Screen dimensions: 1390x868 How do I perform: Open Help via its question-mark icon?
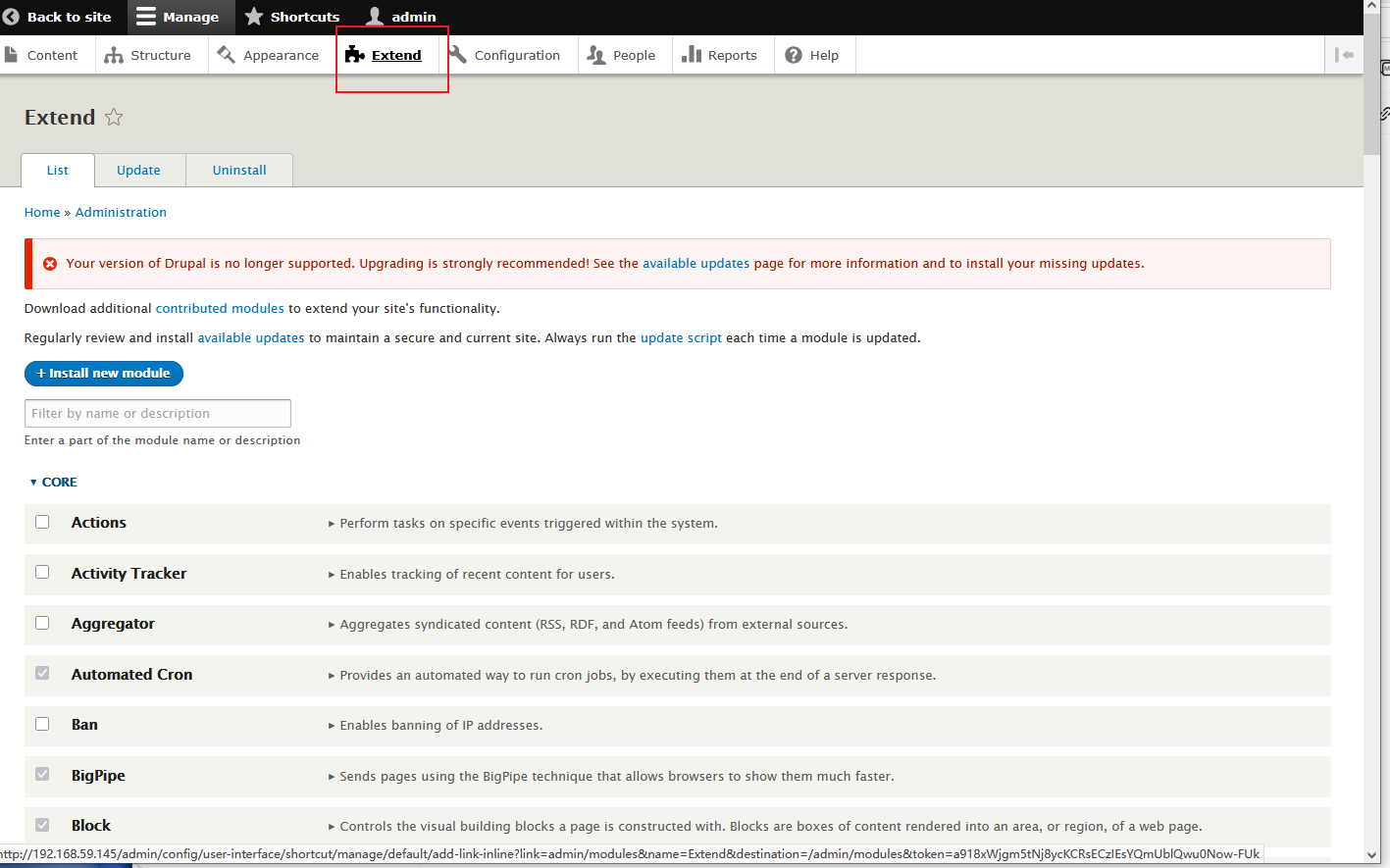point(794,55)
